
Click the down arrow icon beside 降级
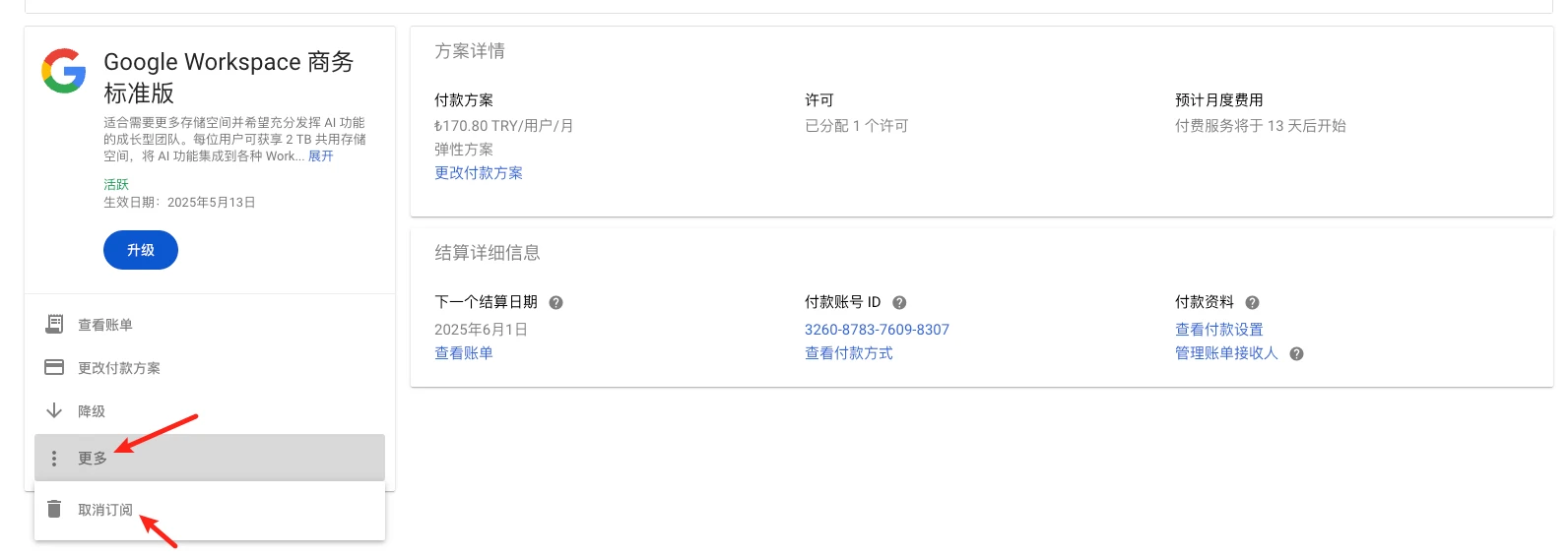[x=54, y=410]
